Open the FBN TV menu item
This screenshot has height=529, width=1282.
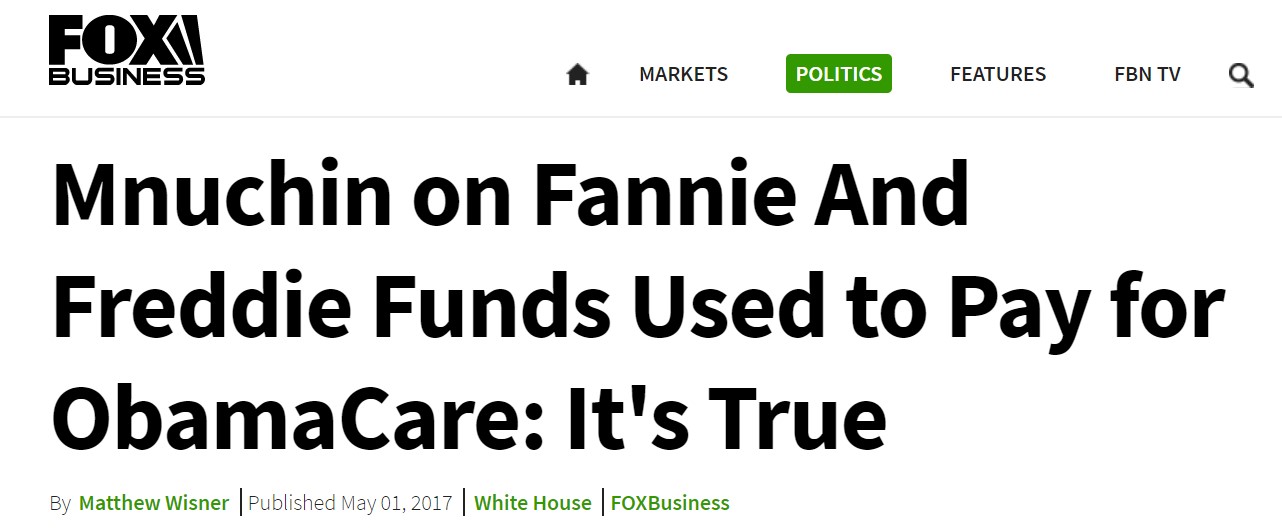pos(1147,74)
